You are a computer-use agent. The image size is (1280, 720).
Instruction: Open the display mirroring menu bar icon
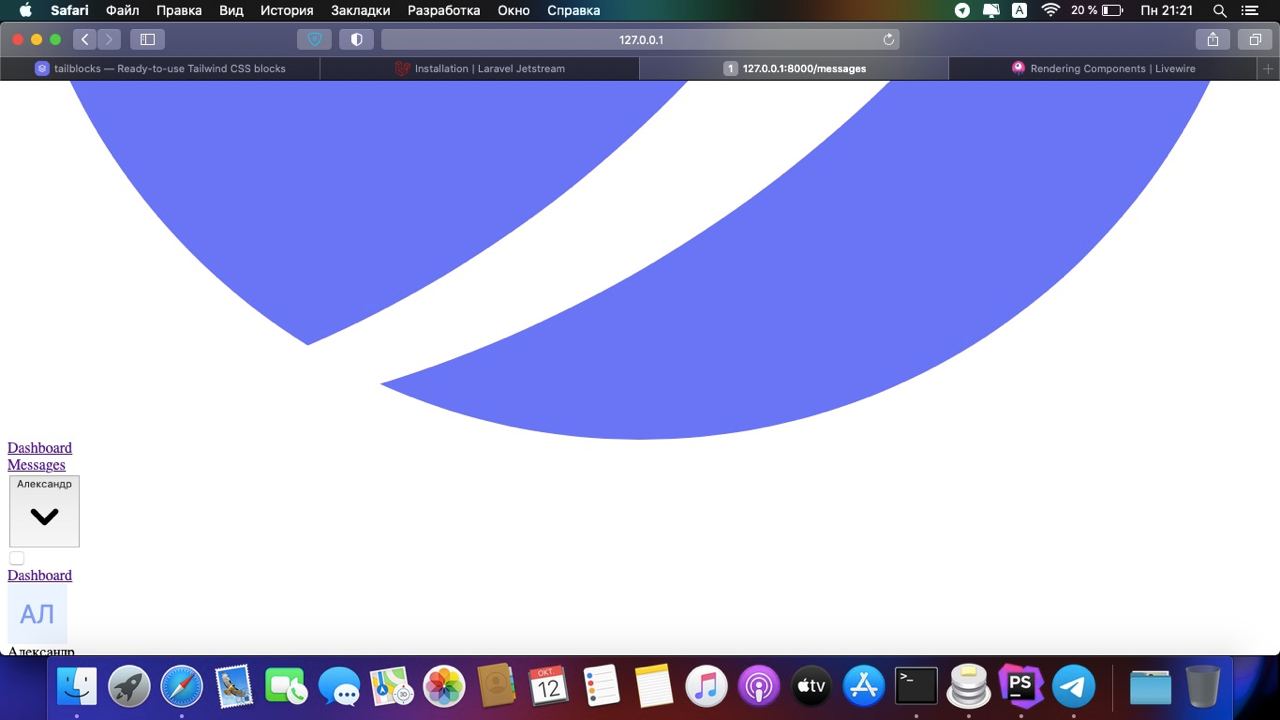(x=991, y=10)
